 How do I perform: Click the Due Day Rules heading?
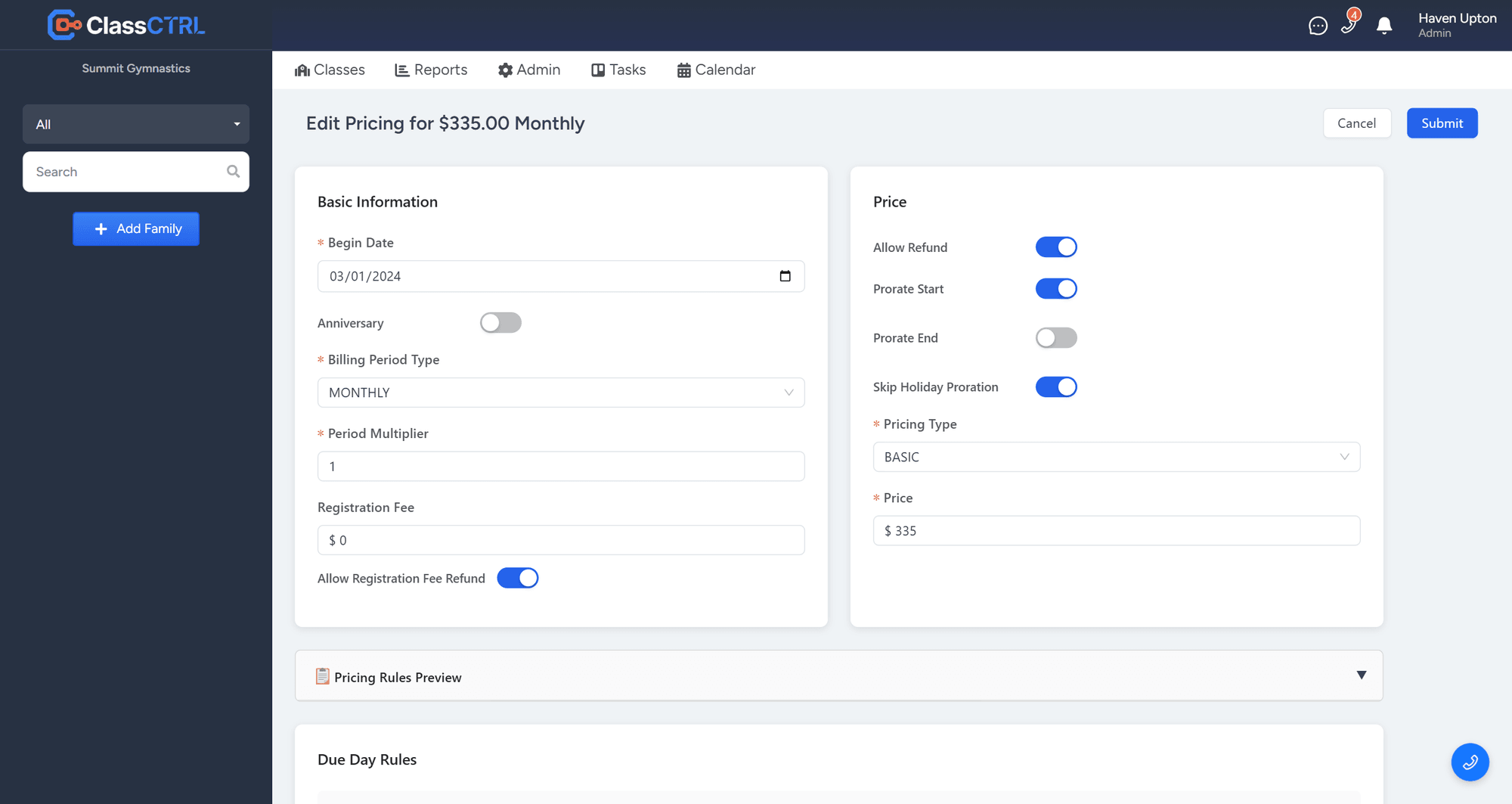click(367, 759)
